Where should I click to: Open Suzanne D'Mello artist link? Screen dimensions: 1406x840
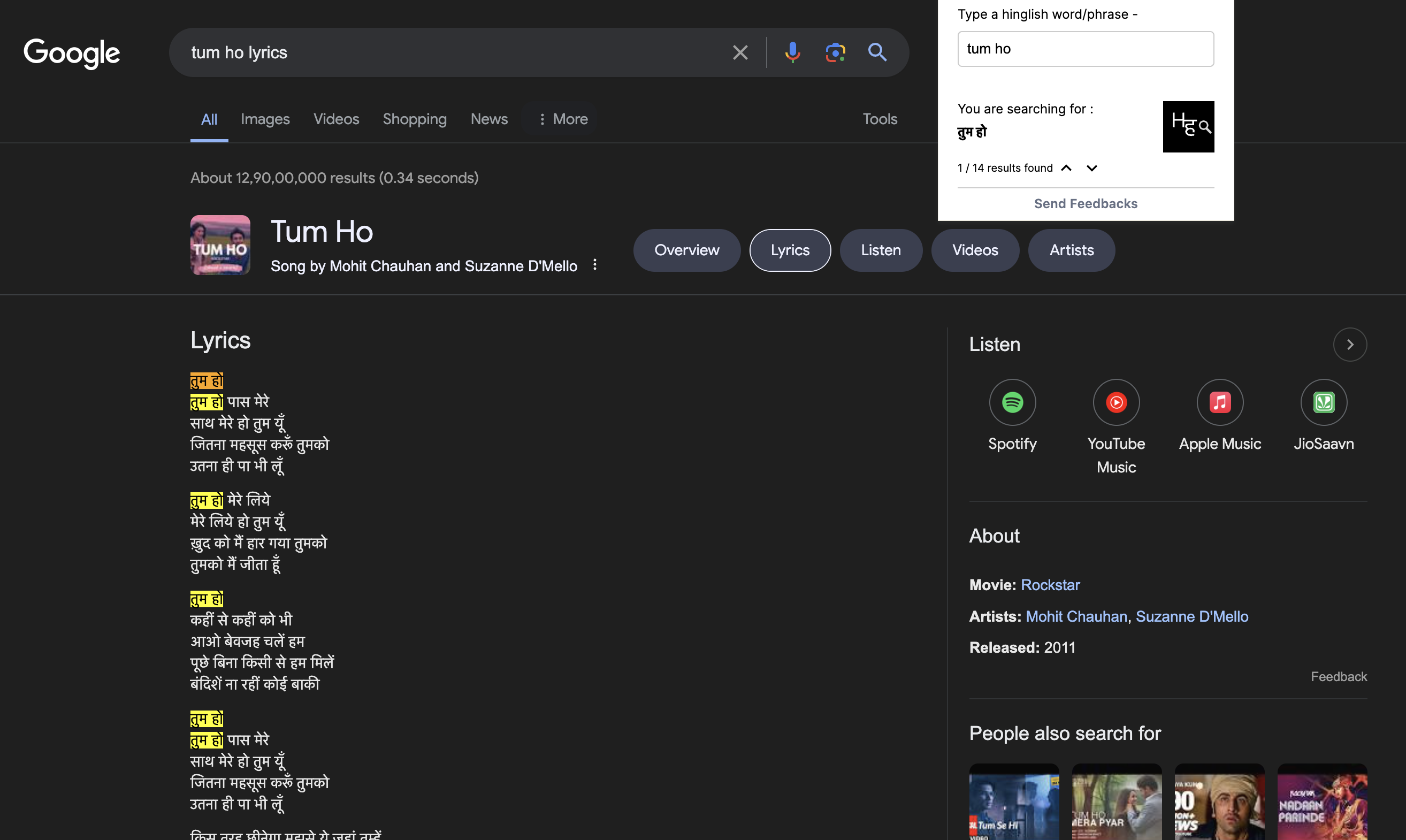pos(1191,616)
